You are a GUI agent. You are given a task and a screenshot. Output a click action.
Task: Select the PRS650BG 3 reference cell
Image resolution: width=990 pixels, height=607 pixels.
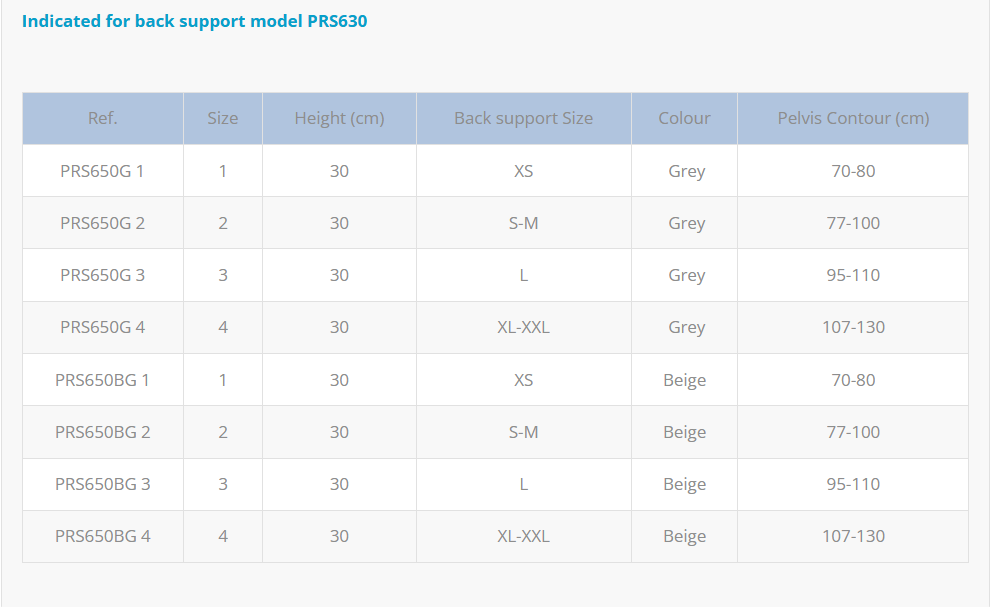click(x=102, y=484)
